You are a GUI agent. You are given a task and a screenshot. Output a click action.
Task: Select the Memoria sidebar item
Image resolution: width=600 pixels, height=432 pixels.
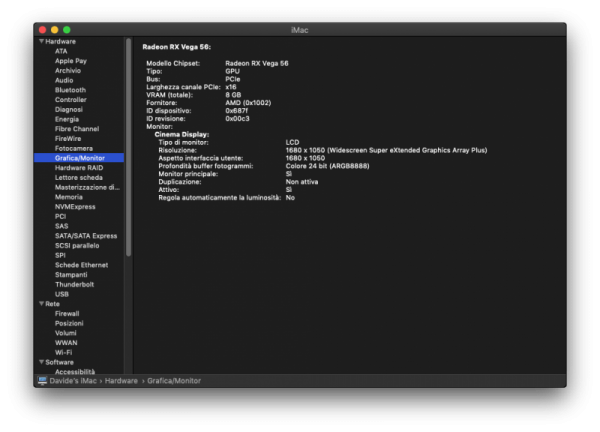pos(69,197)
